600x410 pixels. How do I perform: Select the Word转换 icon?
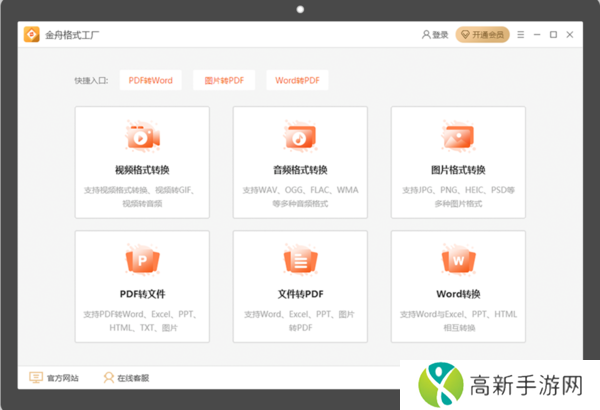coord(458,261)
